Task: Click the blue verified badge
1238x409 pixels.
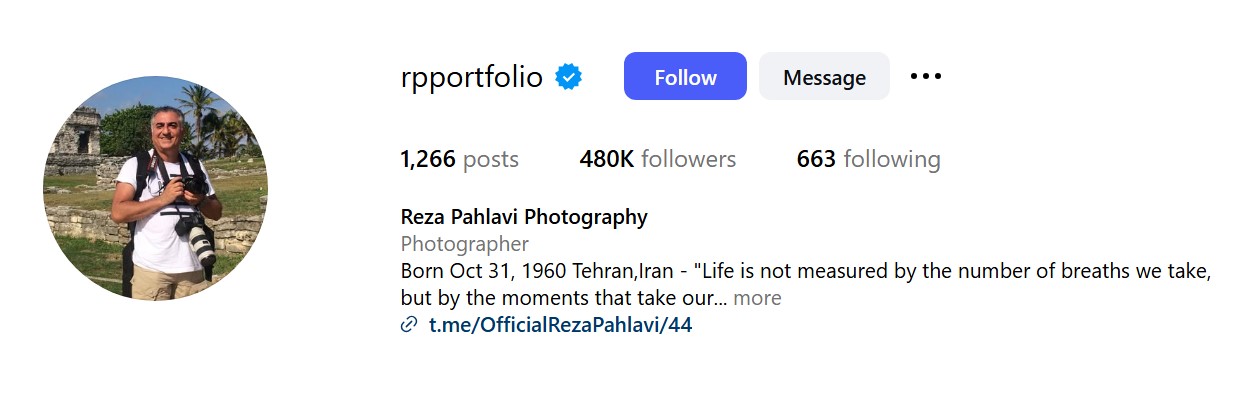Action: 569,77
